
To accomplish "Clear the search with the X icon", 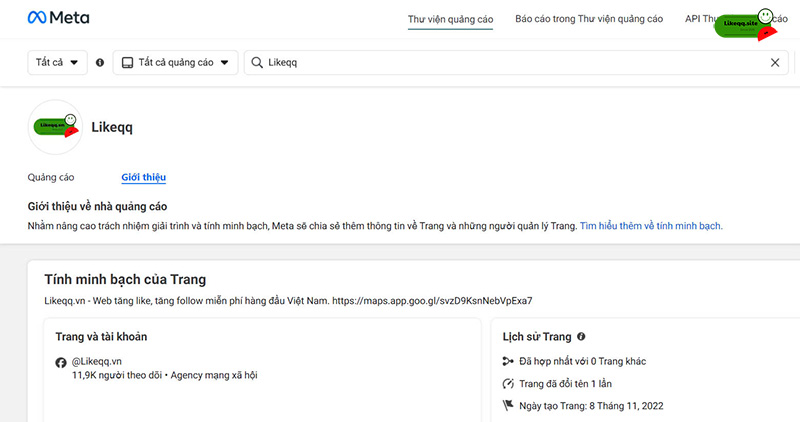I will click(774, 62).
